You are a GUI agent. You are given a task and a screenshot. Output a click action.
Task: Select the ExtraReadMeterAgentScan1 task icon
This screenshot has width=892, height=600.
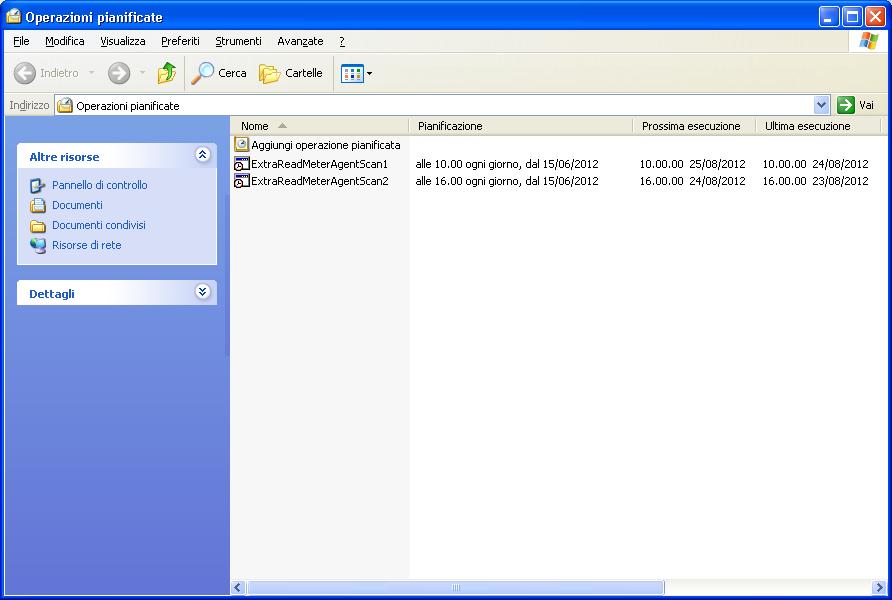coord(241,163)
